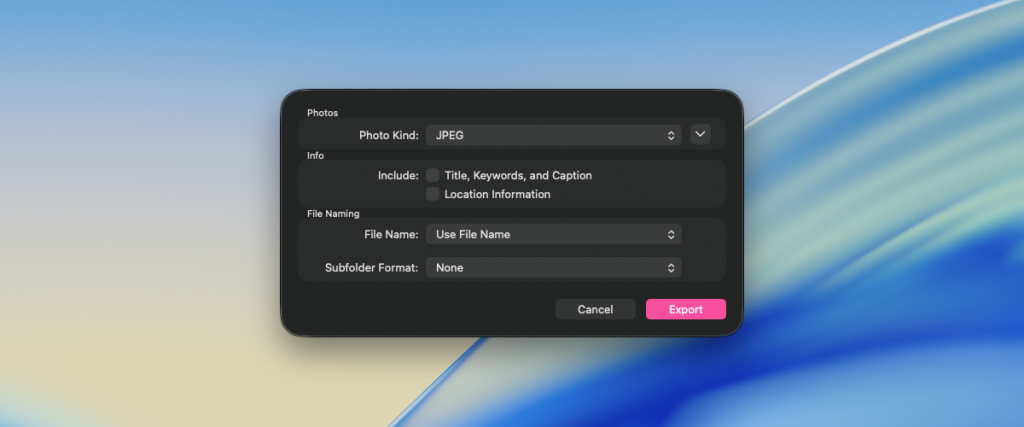Click the Cancel button
Viewport: 1024px width, 427px height.
tap(595, 309)
